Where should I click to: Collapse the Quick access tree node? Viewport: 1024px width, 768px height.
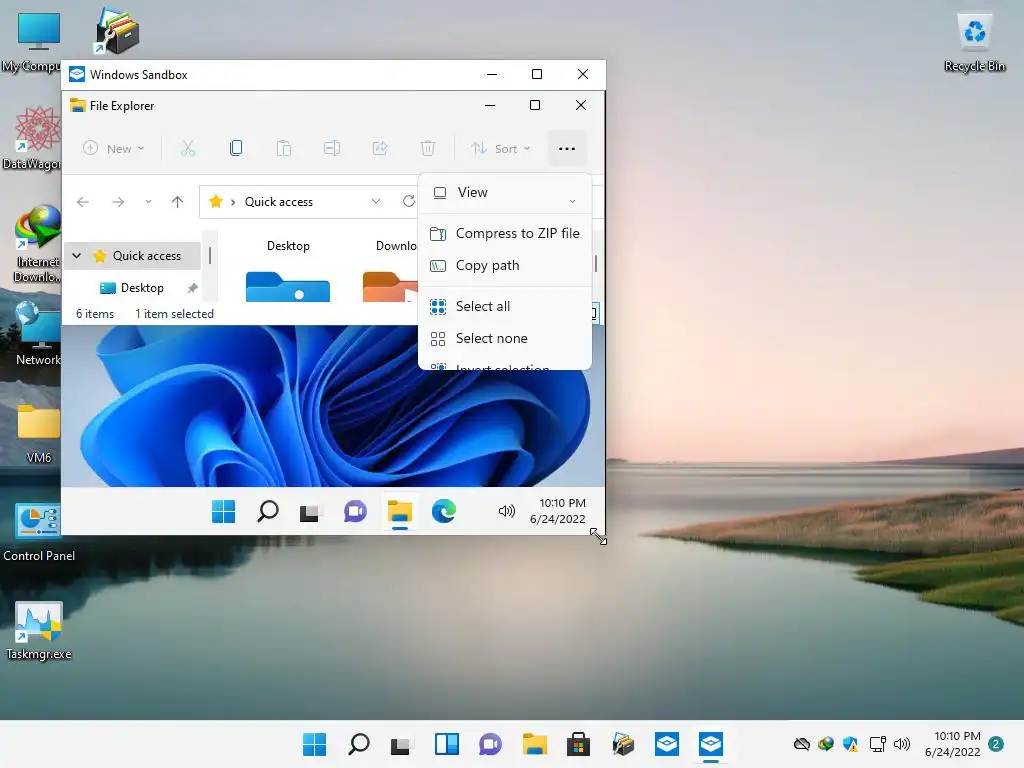pos(76,256)
